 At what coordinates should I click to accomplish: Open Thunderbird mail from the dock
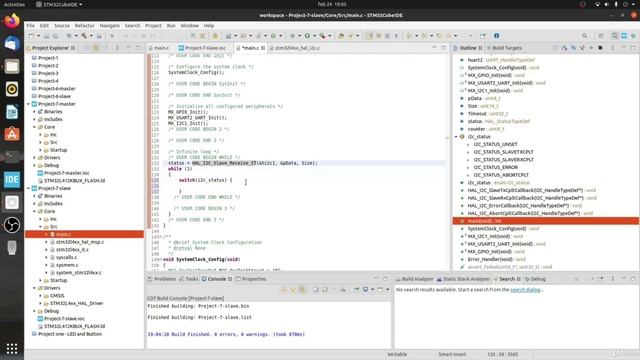[12, 43]
